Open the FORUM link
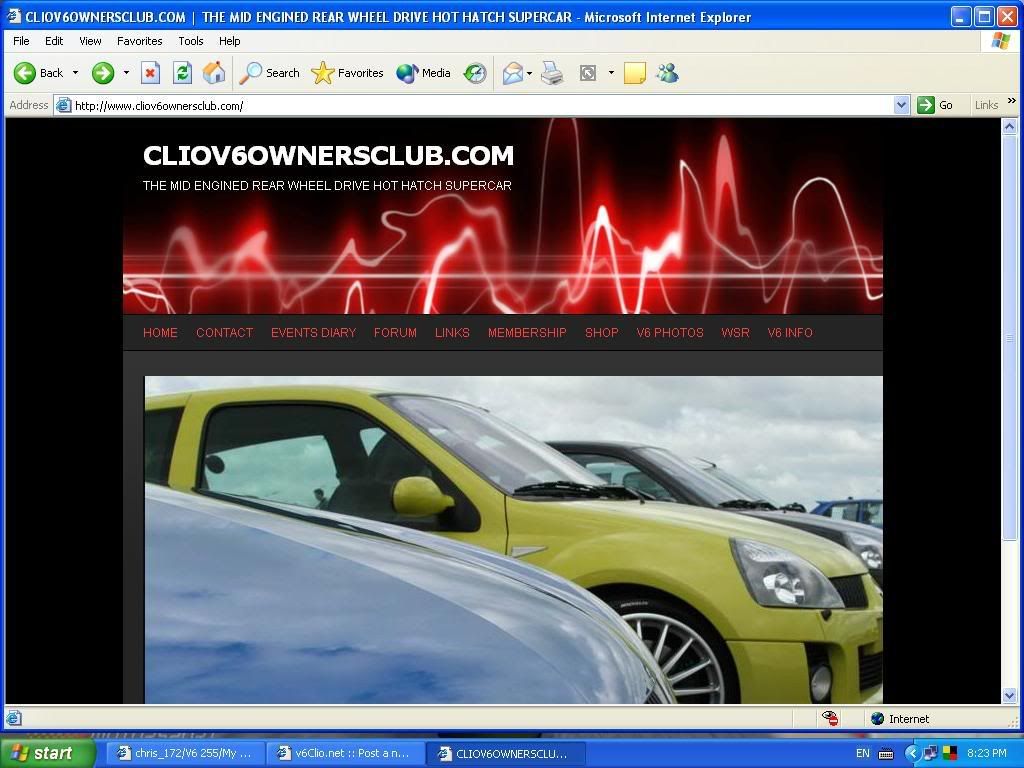Viewport: 1024px width, 768px height. [395, 332]
